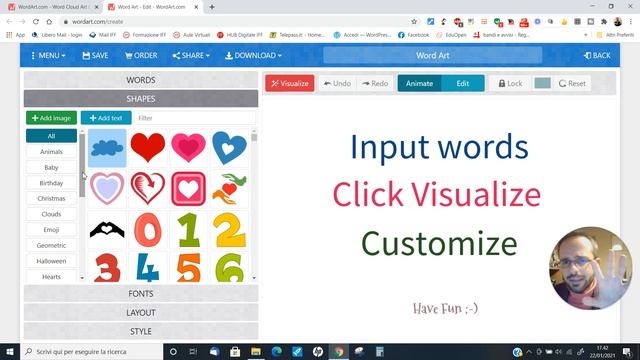Focus the shapes Filter field
The image size is (640, 360).
click(x=195, y=118)
